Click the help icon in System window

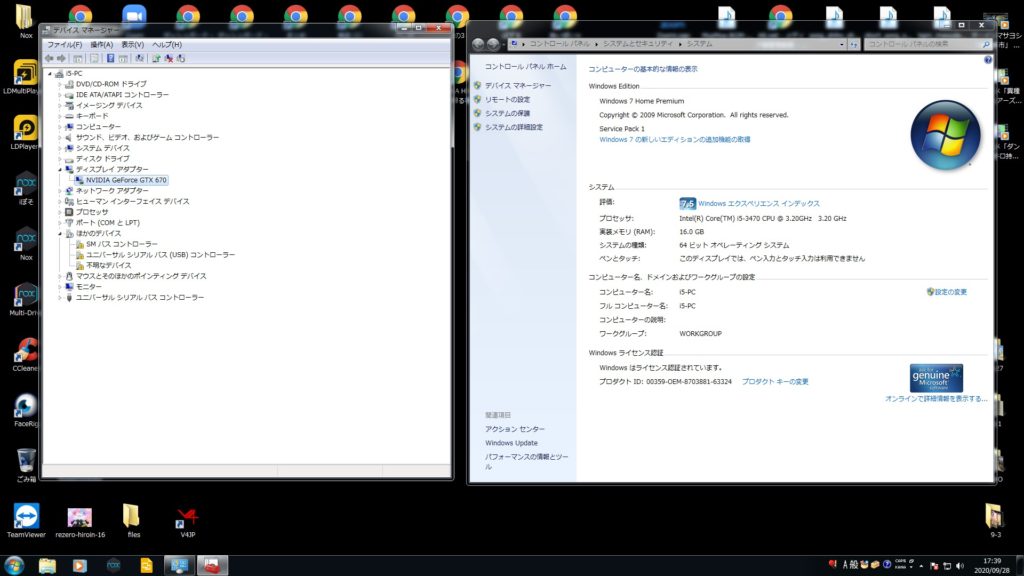pyautogui.click(x=988, y=60)
